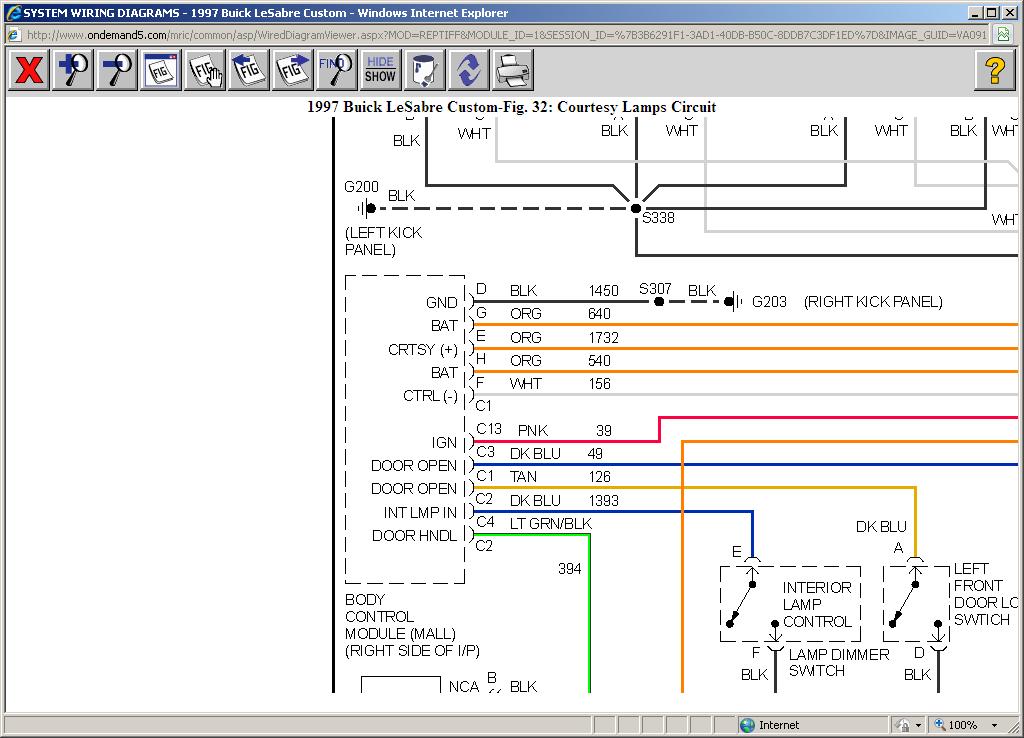The height and width of the screenshot is (738, 1024).
Task: Expand the 100% zoom level dropdown
Action: click(x=994, y=725)
